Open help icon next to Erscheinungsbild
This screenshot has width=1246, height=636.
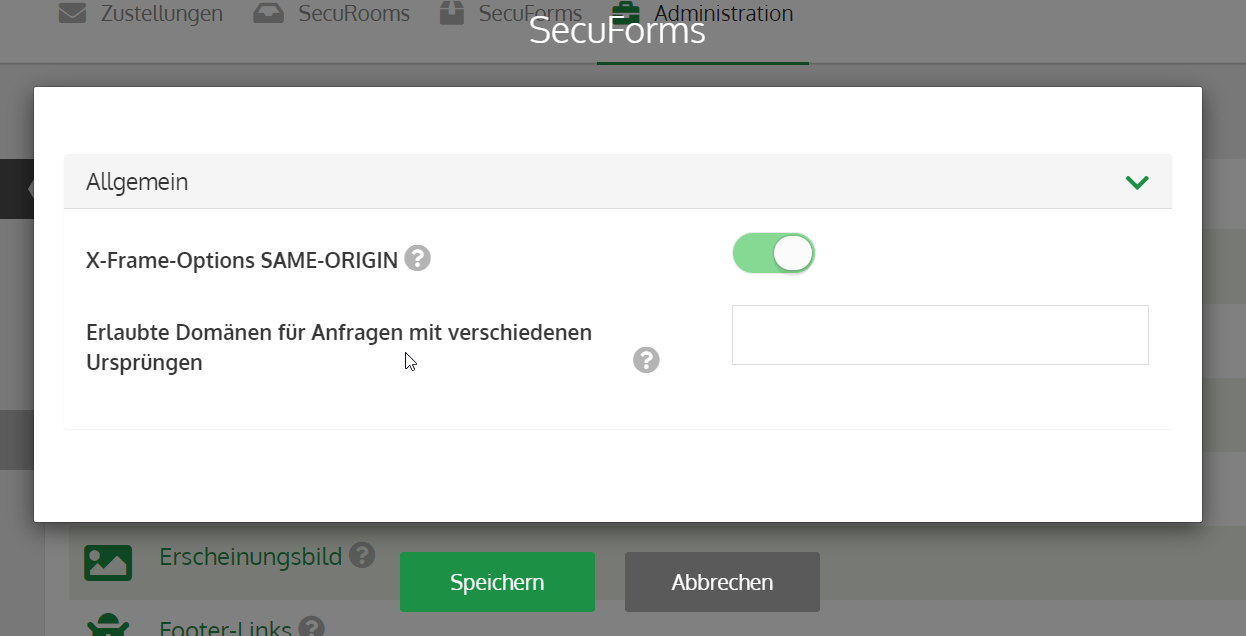tap(362, 555)
